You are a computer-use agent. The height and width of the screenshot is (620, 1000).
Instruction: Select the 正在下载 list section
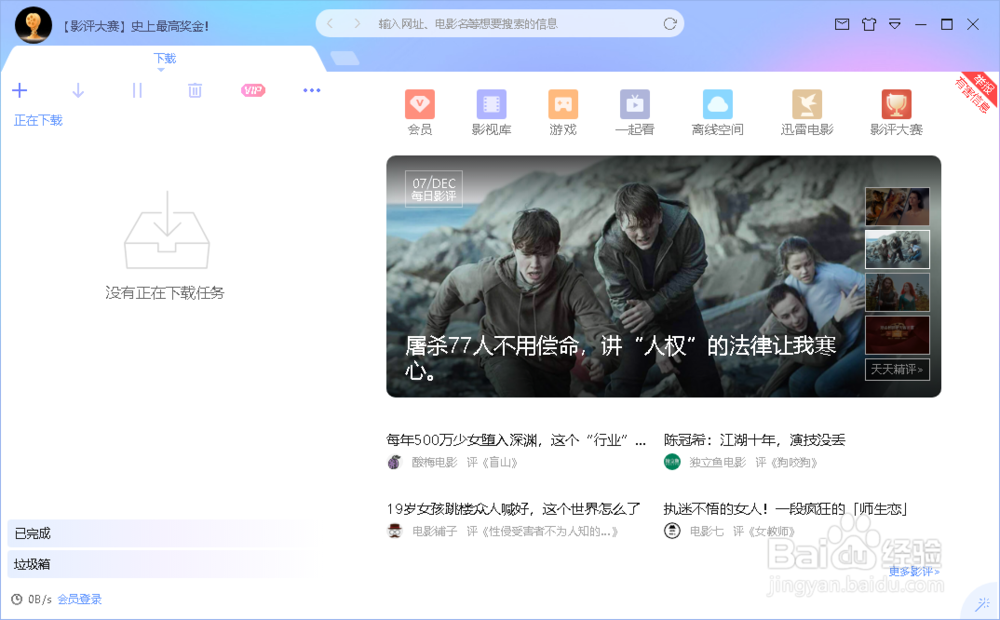[38, 121]
